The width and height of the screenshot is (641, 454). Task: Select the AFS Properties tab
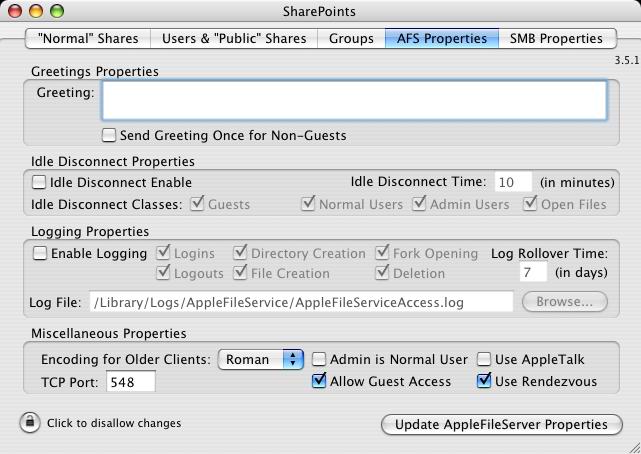(440, 39)
